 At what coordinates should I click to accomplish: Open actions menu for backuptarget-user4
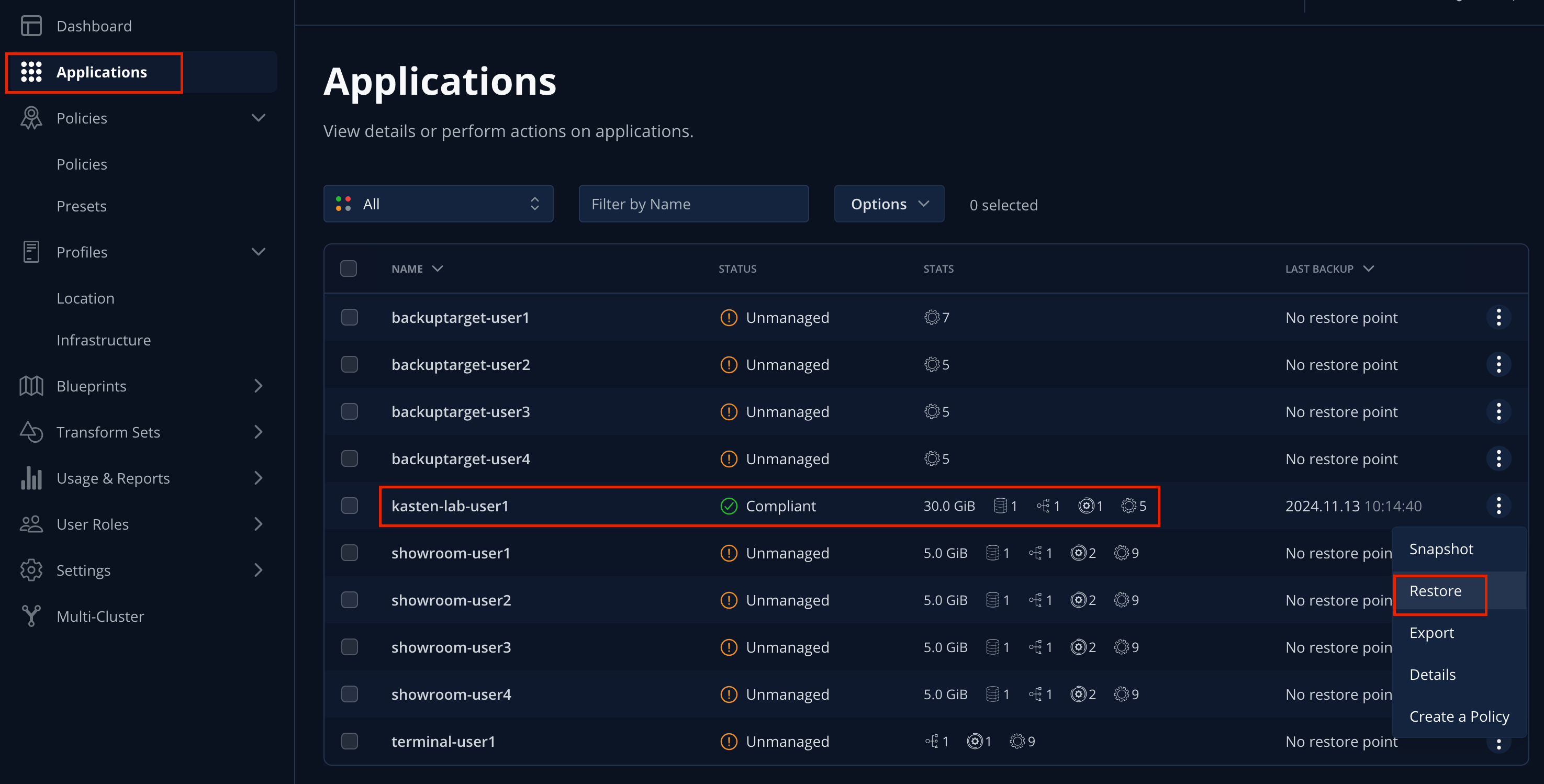[1498, 458]
